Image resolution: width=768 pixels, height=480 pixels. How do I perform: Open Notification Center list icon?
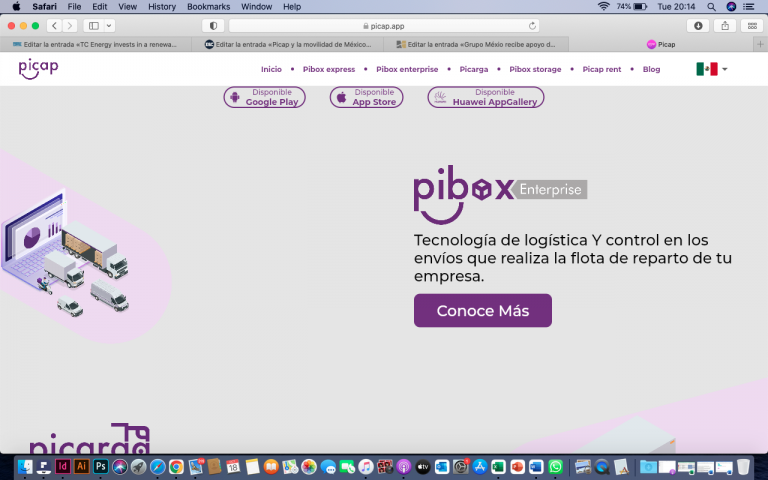pyautogui.click(x=749, y=6)
